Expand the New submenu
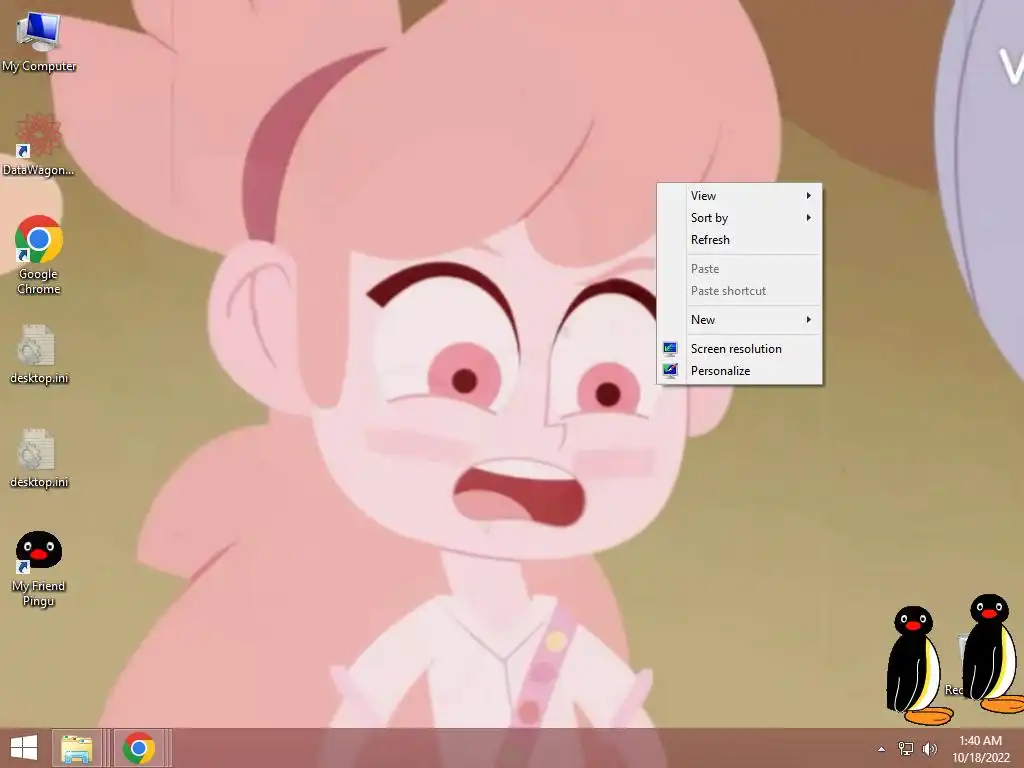Viewport: 1024px width, 768px height. (x=739, y=319)
